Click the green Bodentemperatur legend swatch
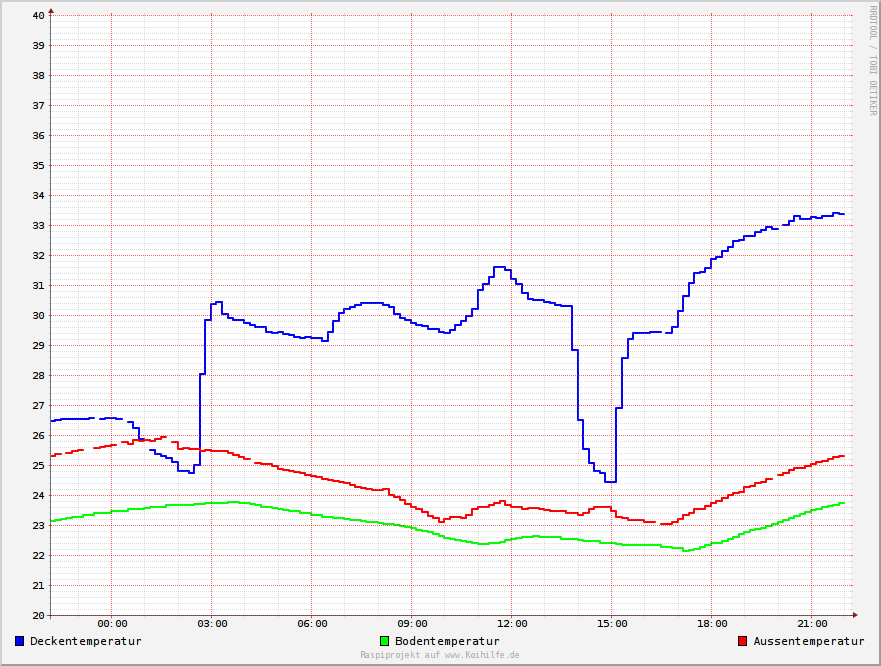Image resolution: width=881 pixels, height=666 pixels. coord(384,641)
